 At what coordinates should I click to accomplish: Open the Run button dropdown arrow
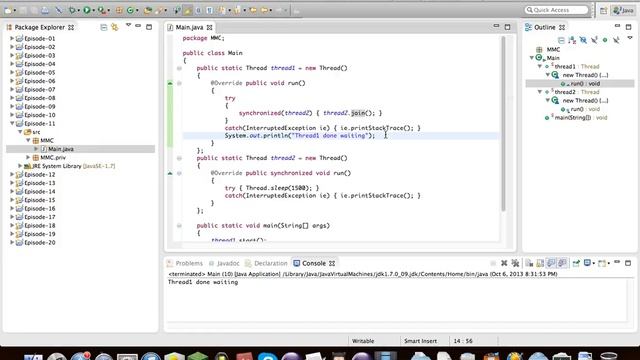pos(93,10)
